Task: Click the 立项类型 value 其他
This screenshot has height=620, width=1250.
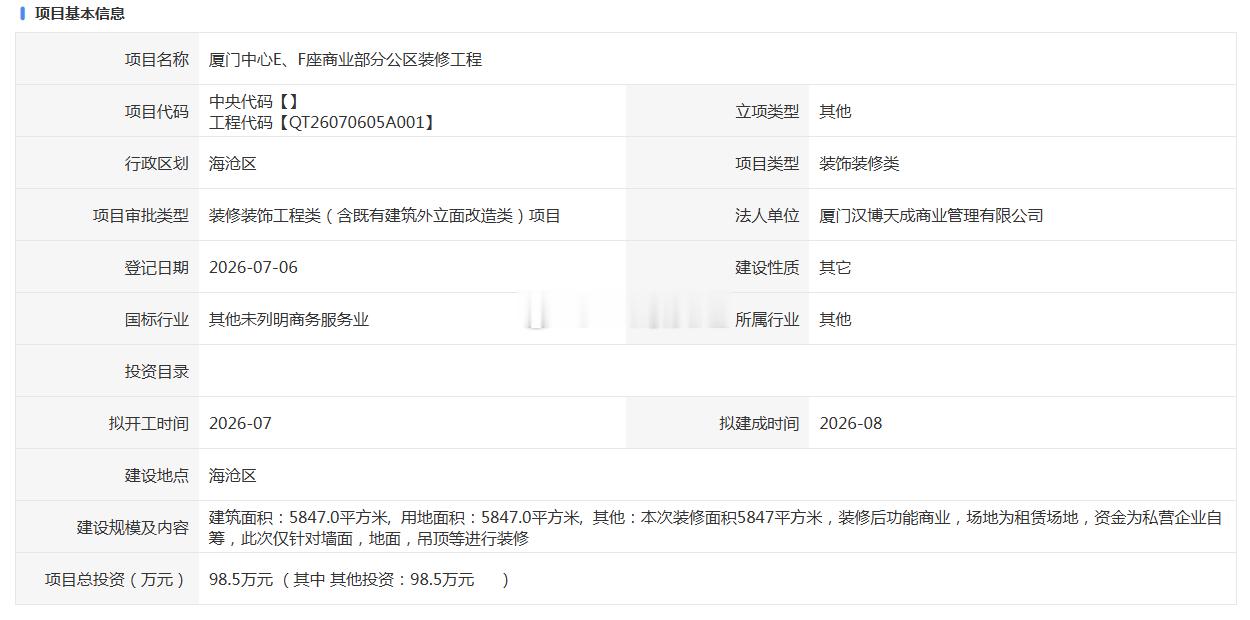Action: [835, 112]
